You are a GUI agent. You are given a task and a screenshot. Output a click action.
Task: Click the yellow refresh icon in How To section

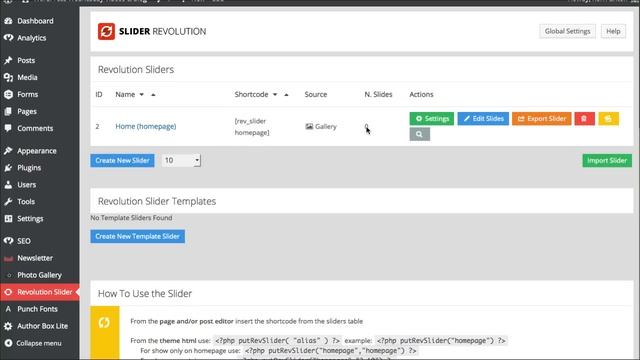pyautogui.click(x=104, y=322)
